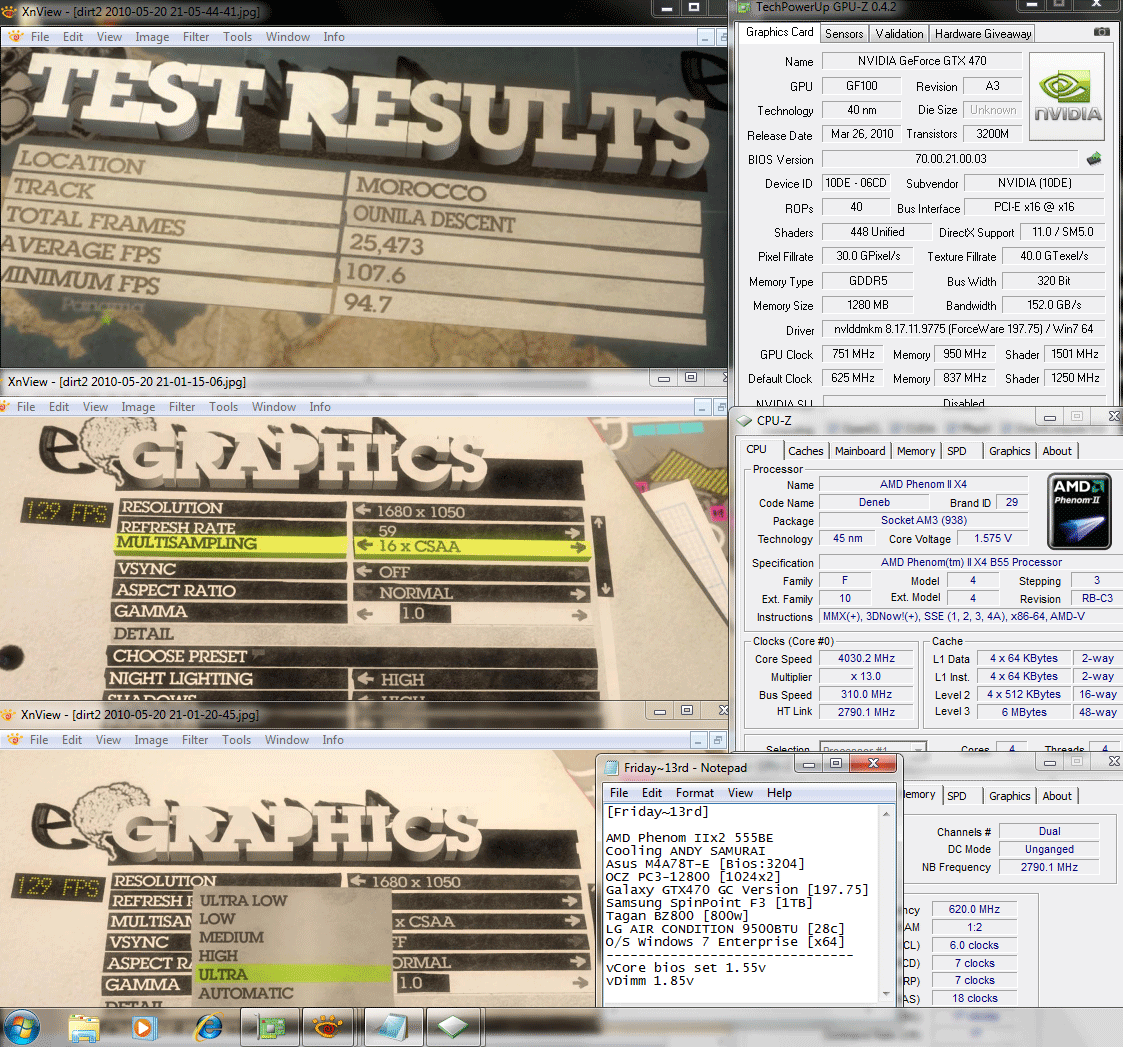Screen dimensions: 1123x1047
Task: Click the NB Frequency value 2790.1 MHz
Action: pos(1049,867)
